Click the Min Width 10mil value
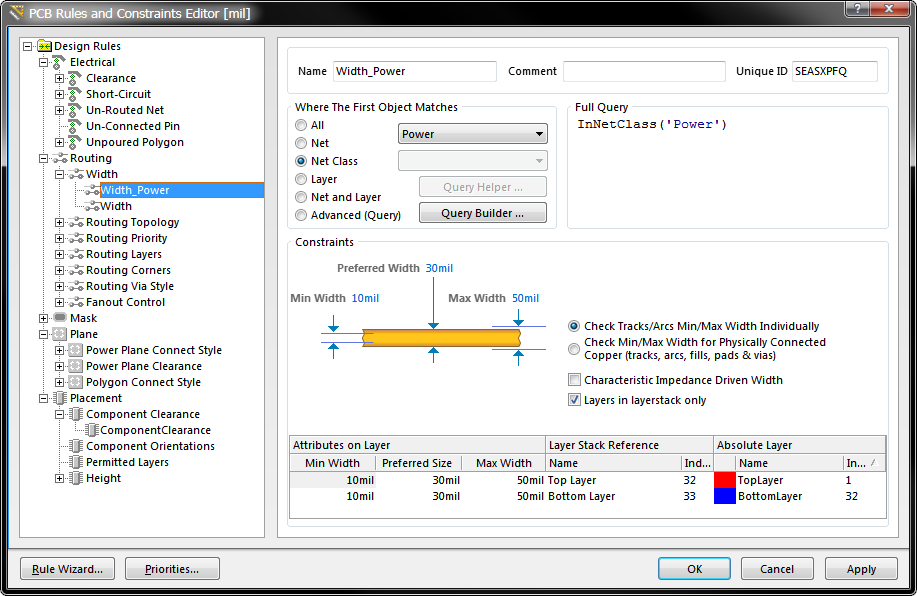The width and height of the screenshot is (917, 596). [x=365, y=298]
